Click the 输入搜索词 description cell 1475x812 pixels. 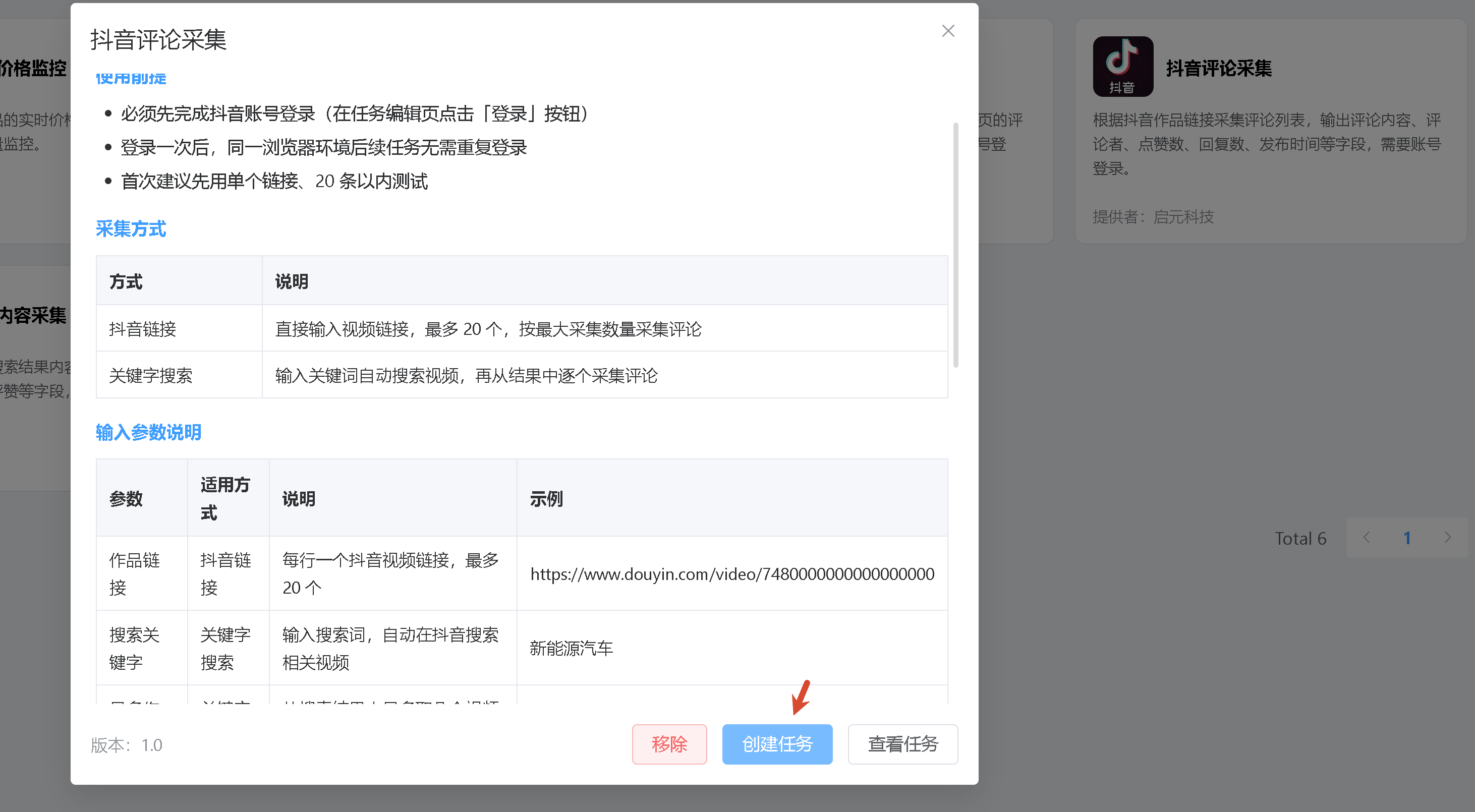point(393,648)
